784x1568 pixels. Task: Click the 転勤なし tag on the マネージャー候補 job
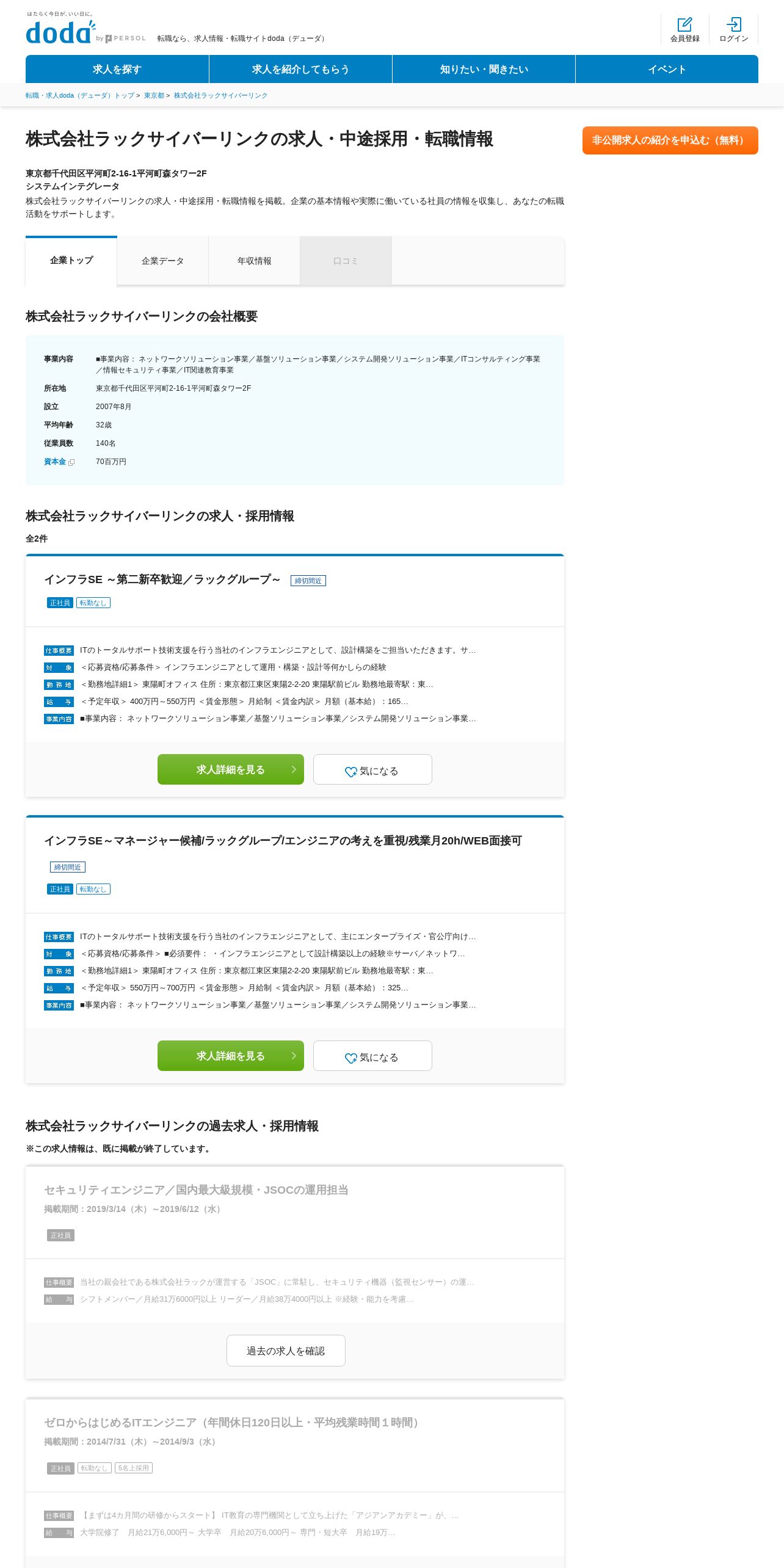pos(93,889)
